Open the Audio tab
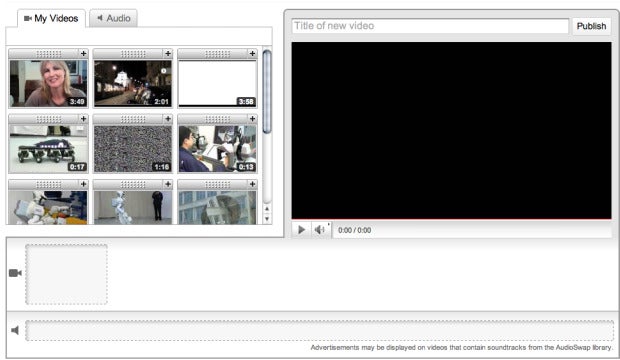This screenshot has height=360, width=620. tap(113, 18)
